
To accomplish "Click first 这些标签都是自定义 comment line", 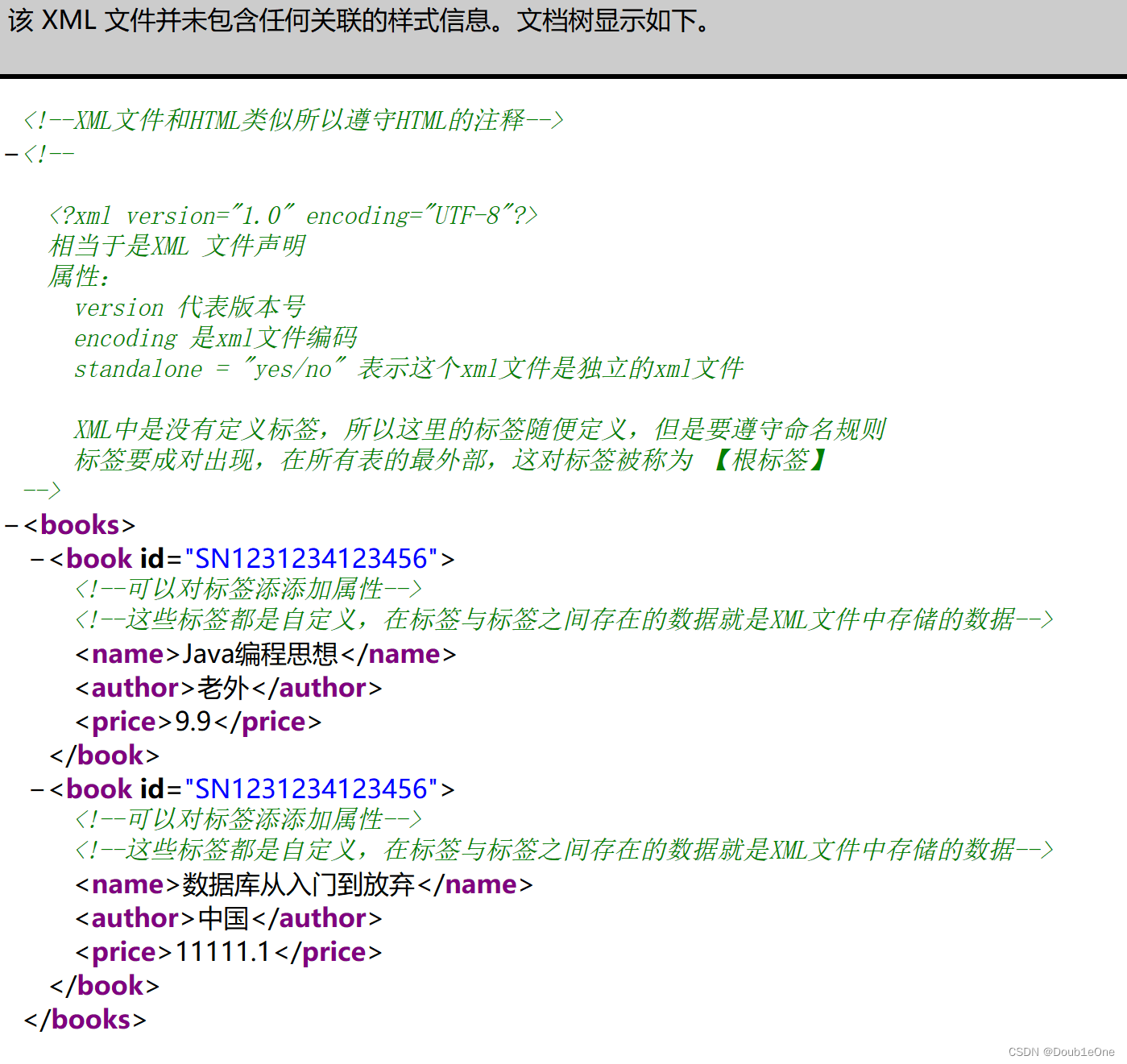I will click(x=564, y=620).
